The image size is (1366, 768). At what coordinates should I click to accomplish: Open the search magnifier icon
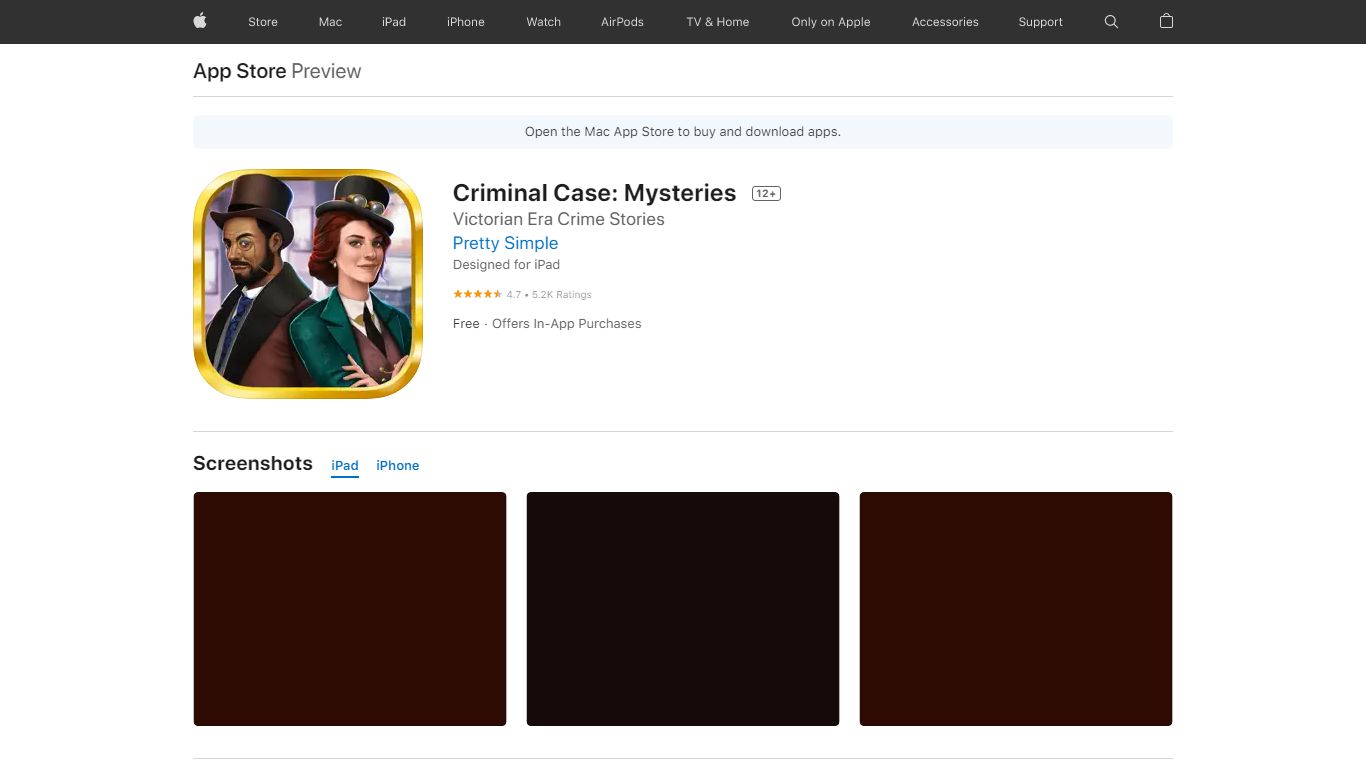(1111, 21)
